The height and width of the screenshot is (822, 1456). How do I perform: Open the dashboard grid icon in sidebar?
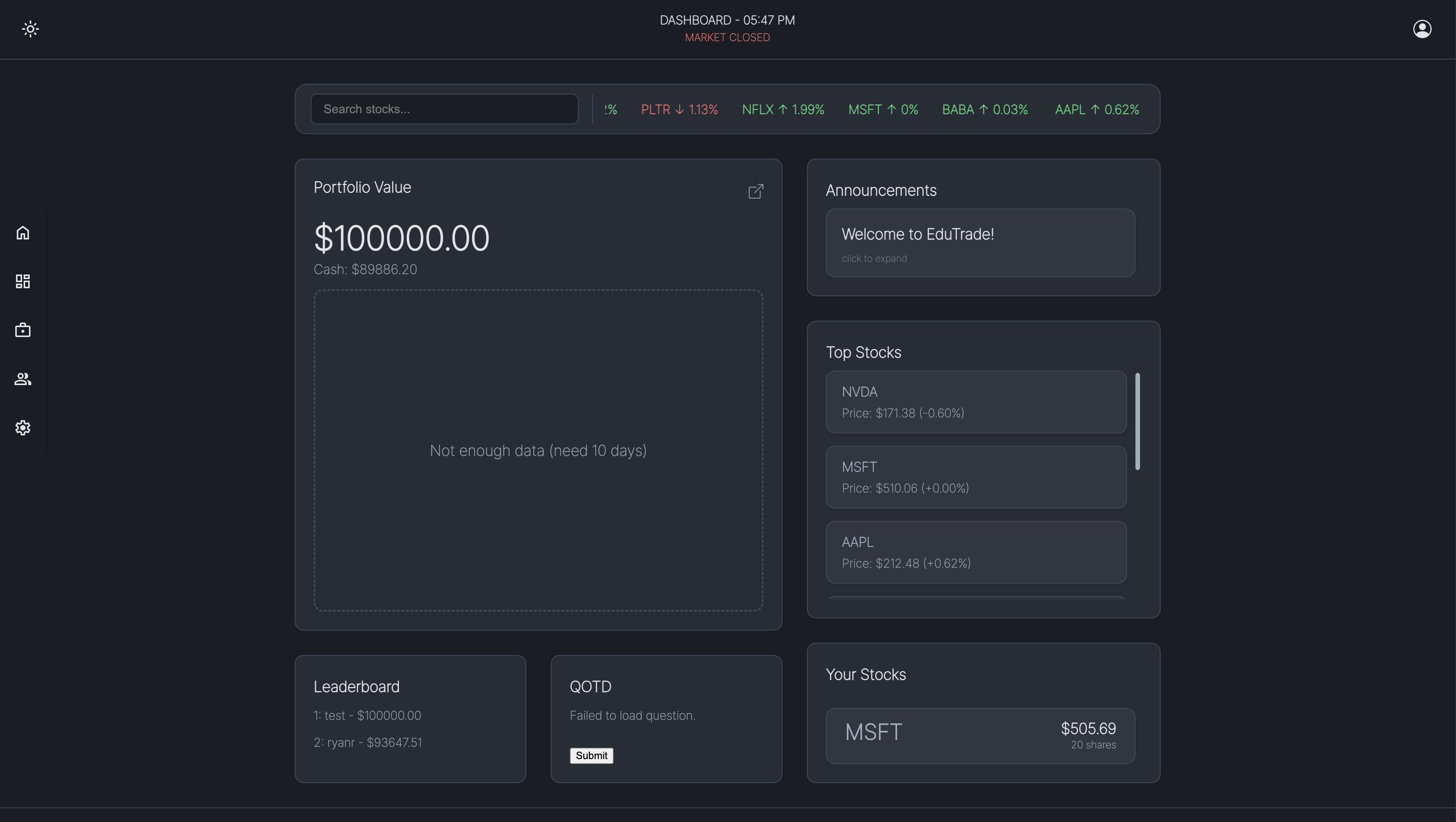click(x=22, y=281)
